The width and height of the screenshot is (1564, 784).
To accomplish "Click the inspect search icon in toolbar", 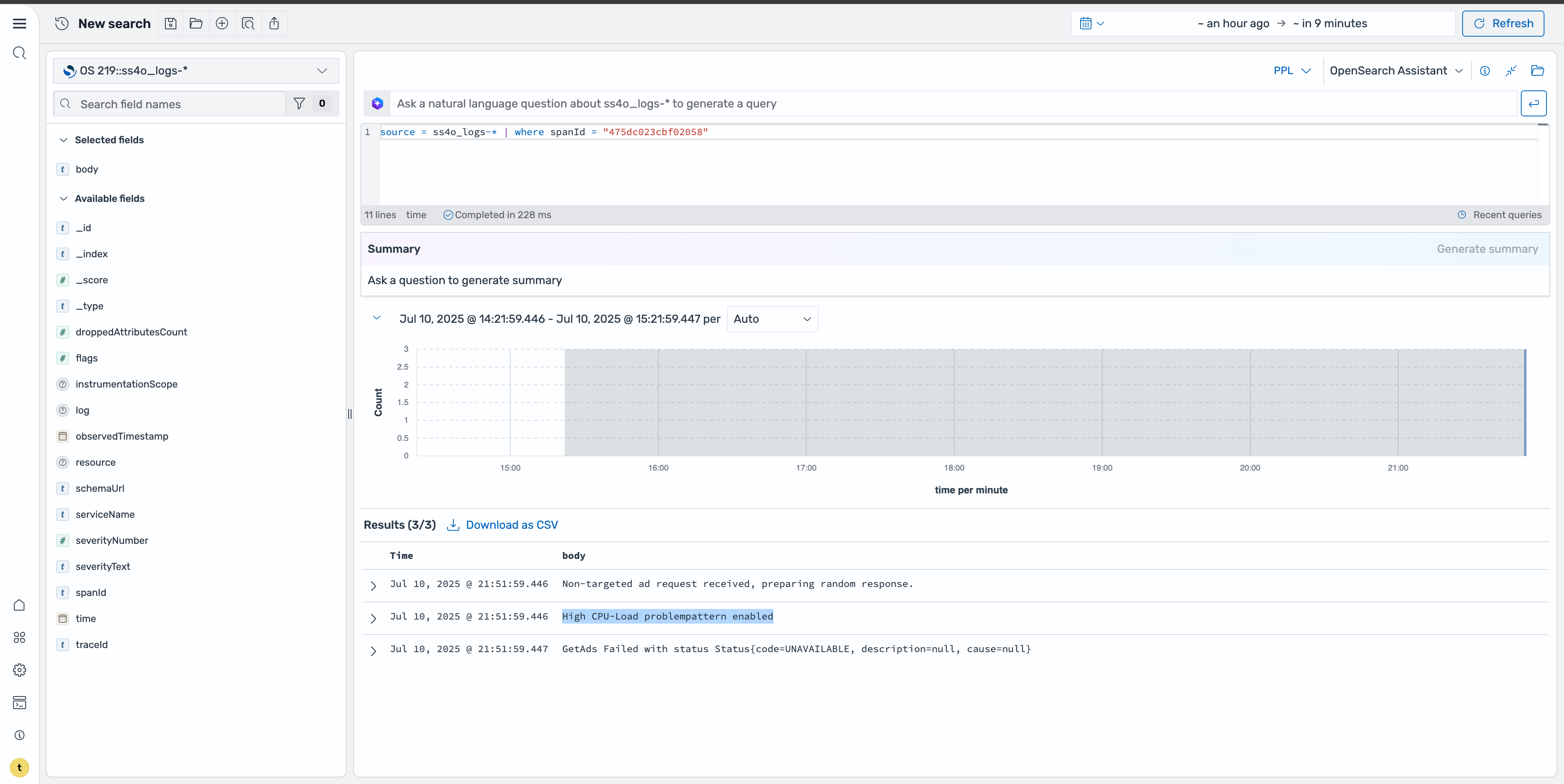I will (x=248, y=24).
